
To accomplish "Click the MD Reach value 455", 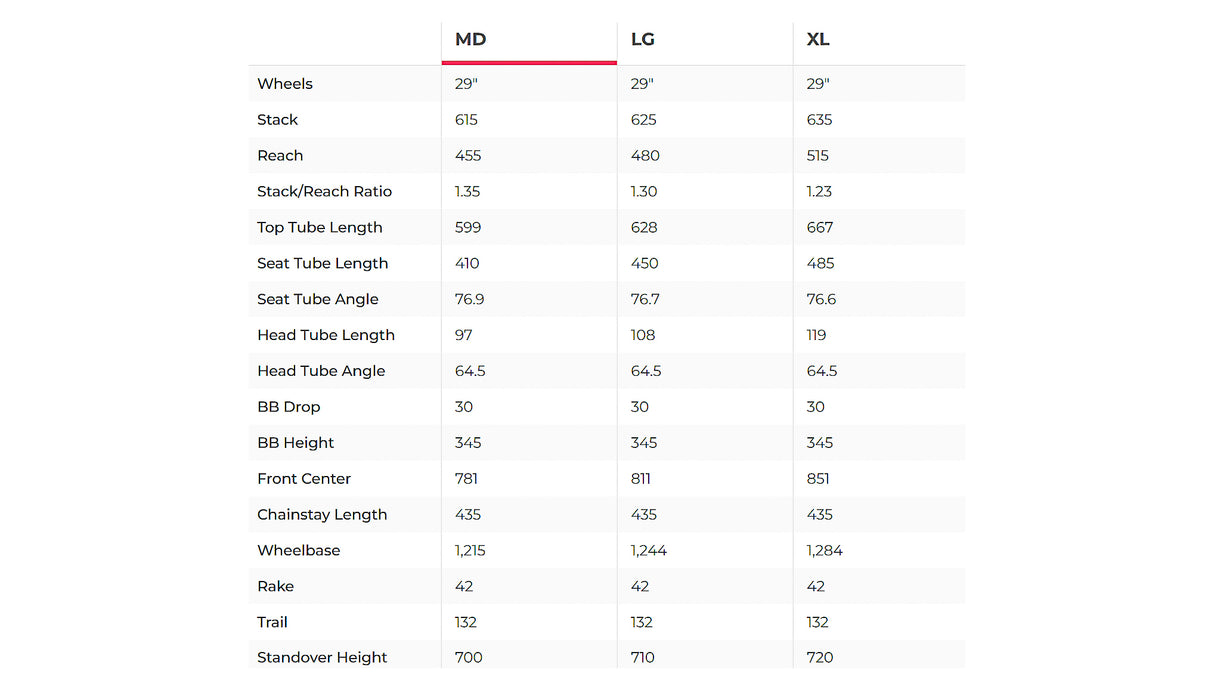I will point(468,156).
